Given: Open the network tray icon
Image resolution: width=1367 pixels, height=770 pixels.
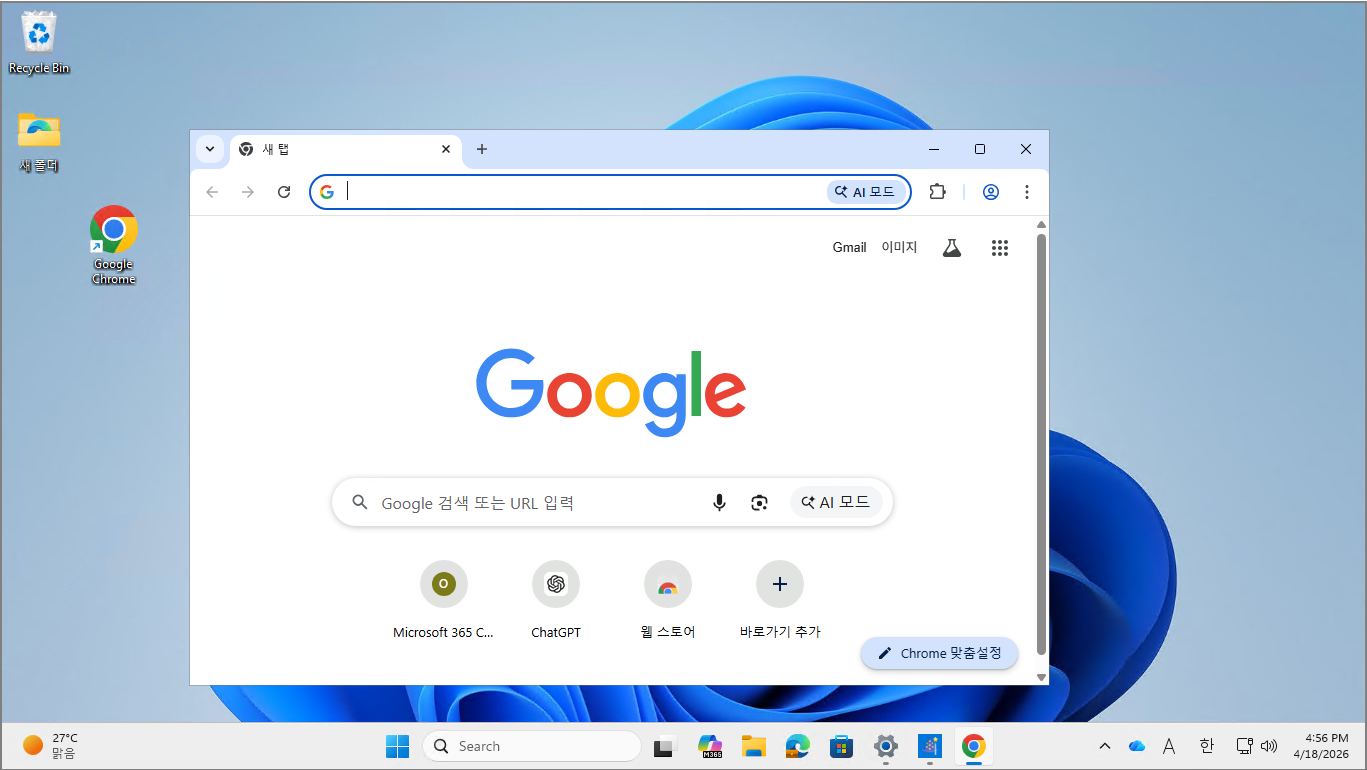Looking at the screenshot, I should pos(1244,746).
